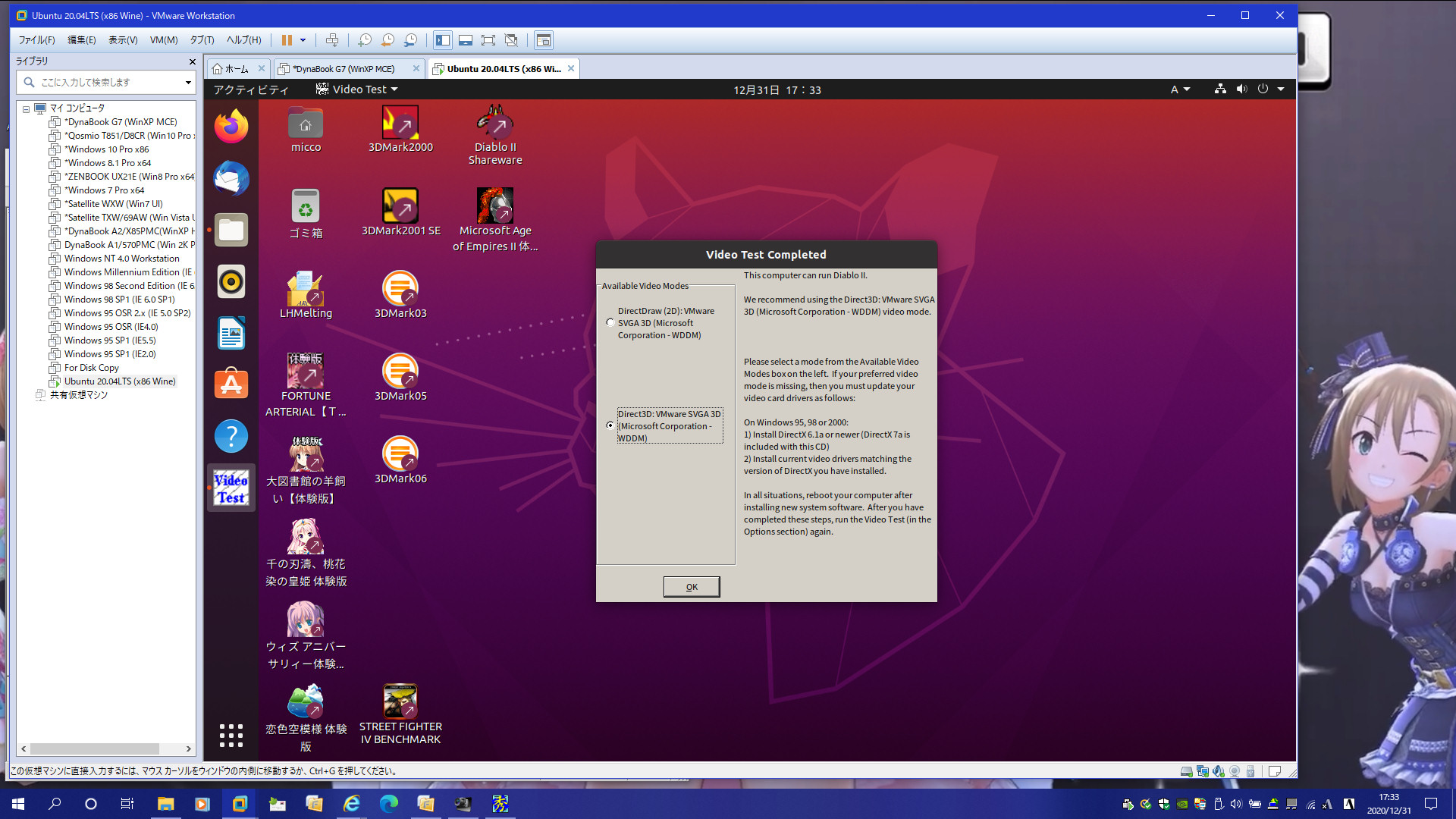Send Ctrl+Alt+Del to the virtual machine

(331, 40)
